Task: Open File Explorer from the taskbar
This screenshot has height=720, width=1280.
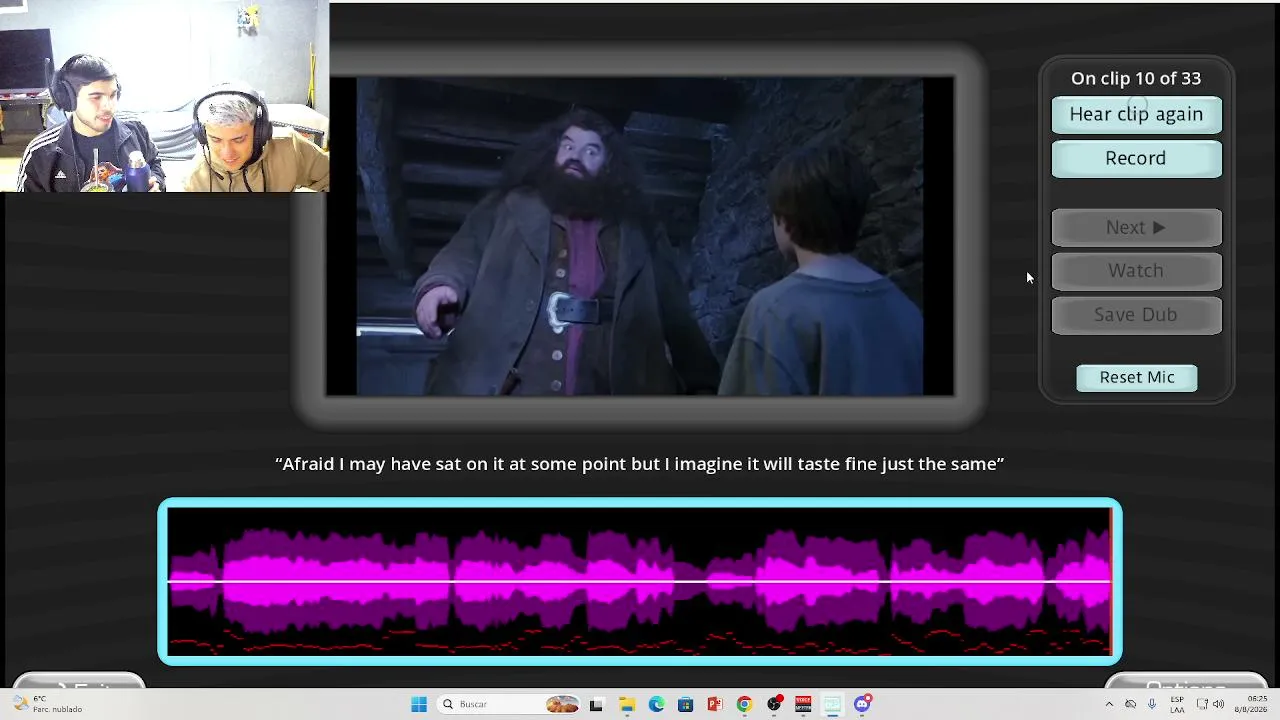Action: 626,704
